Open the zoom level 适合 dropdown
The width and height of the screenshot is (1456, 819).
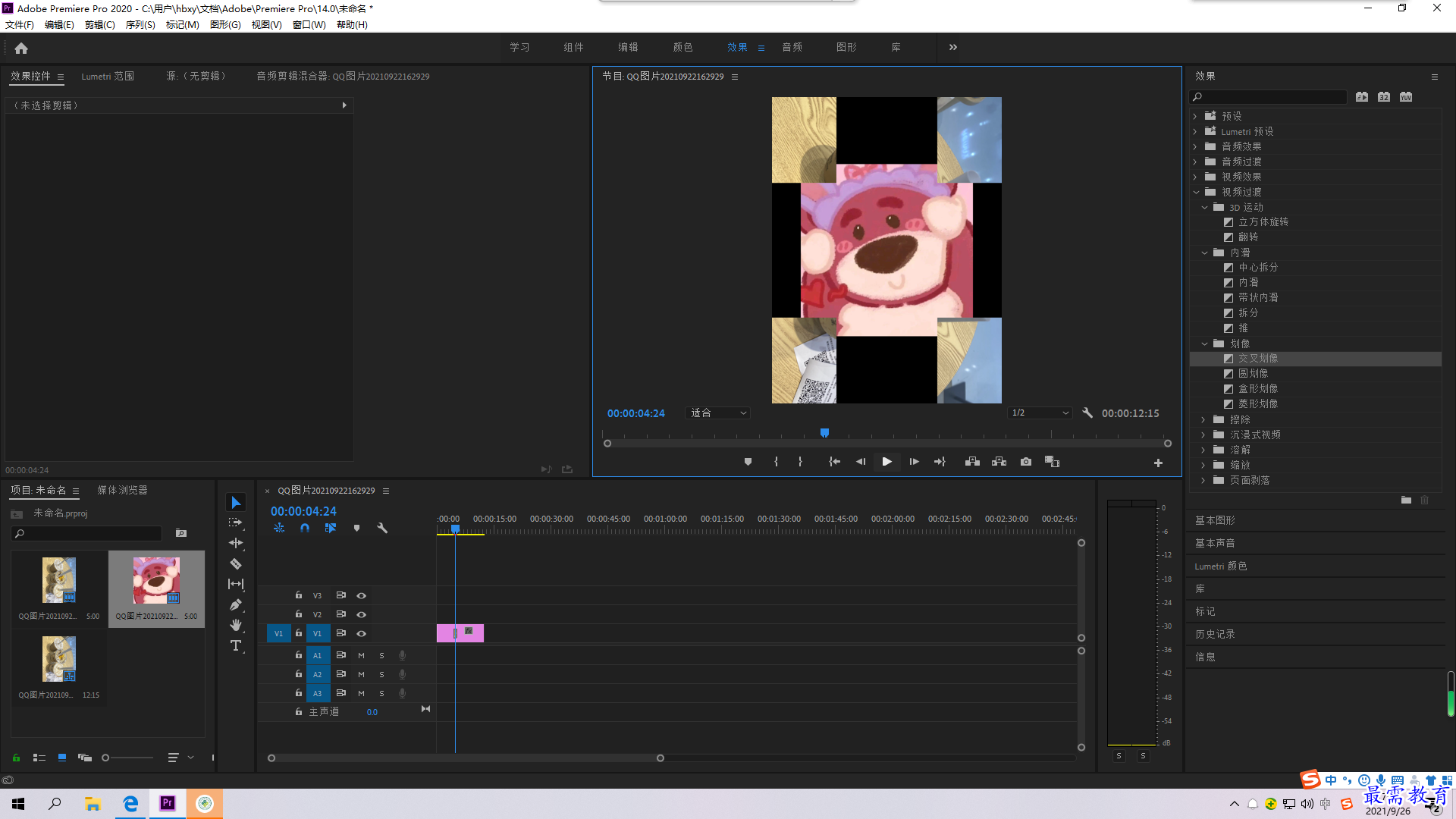[718, 413]
